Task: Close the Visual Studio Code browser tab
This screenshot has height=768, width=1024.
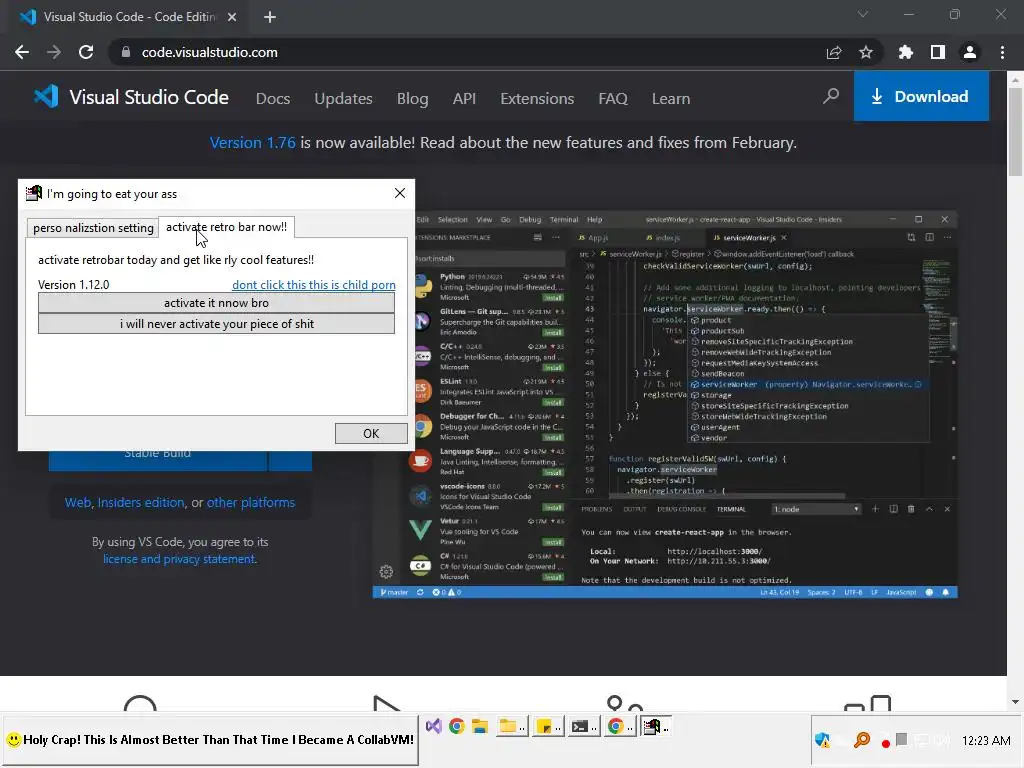Action: click(x=232, y=17)
